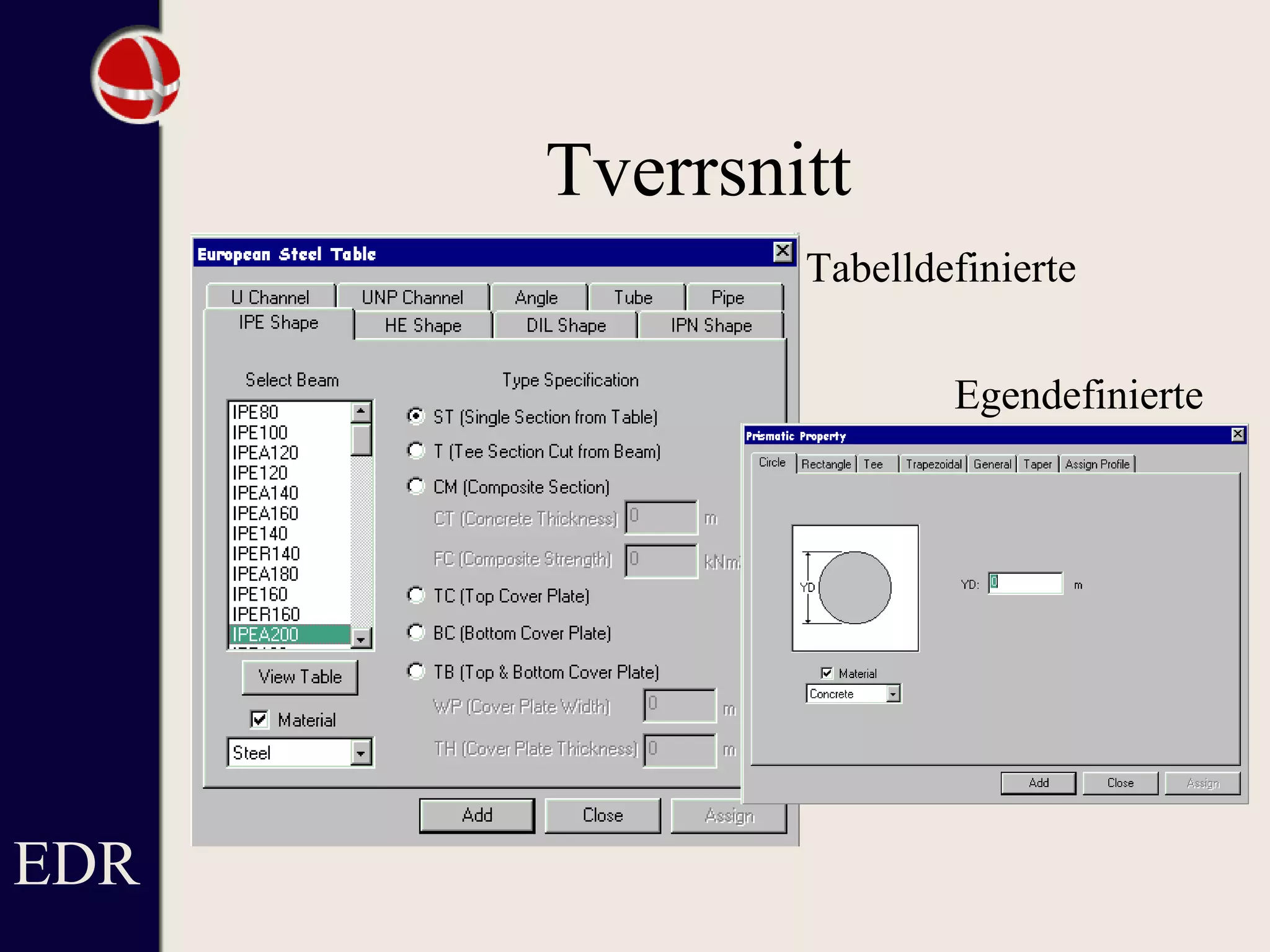This screenshot has width=1270, height=952.
Task: Choose TB Top & Bottom Cover Plate
Action: click(x=415, y=671)
